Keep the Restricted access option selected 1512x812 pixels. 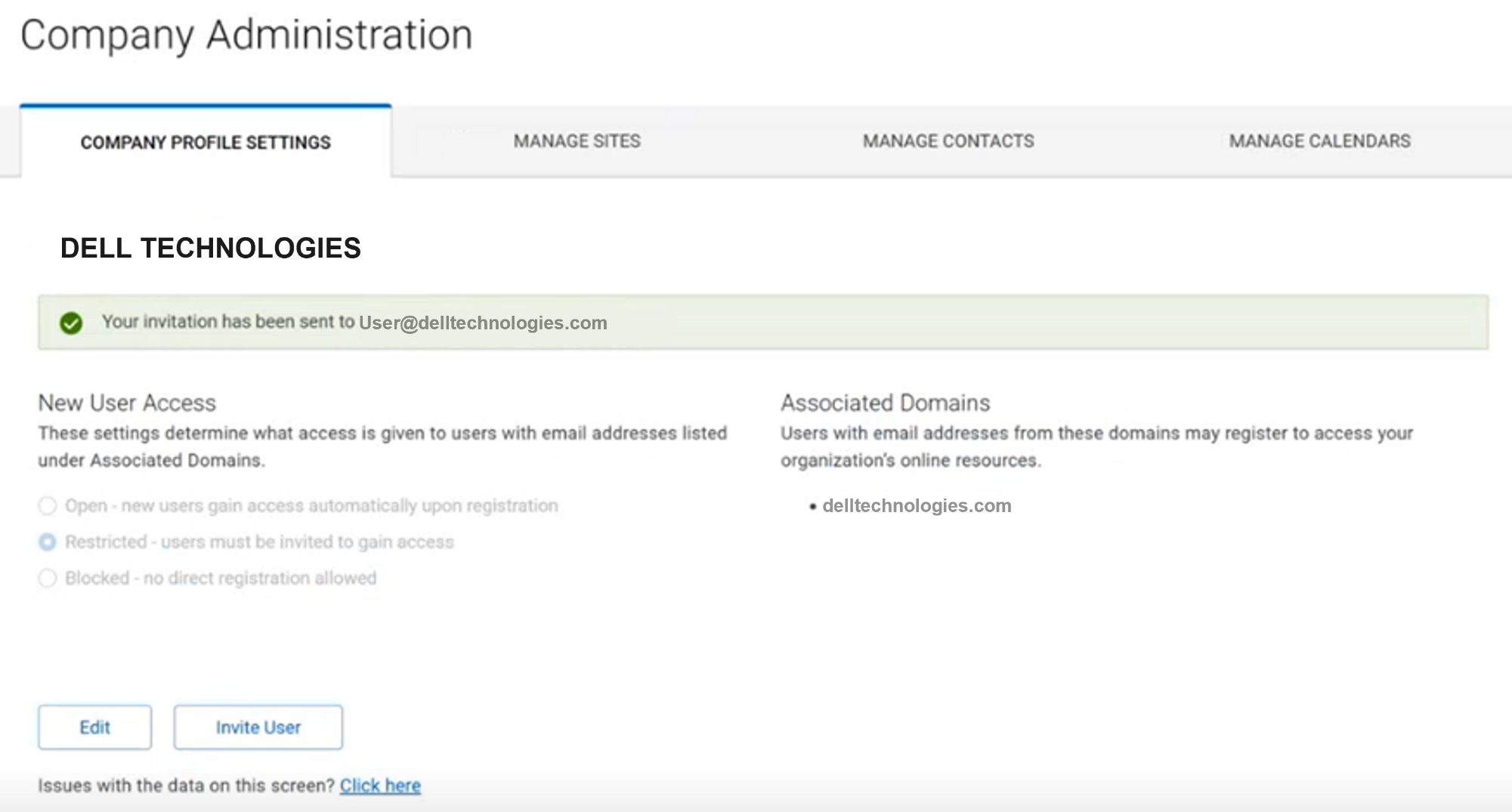coord(47,542)
